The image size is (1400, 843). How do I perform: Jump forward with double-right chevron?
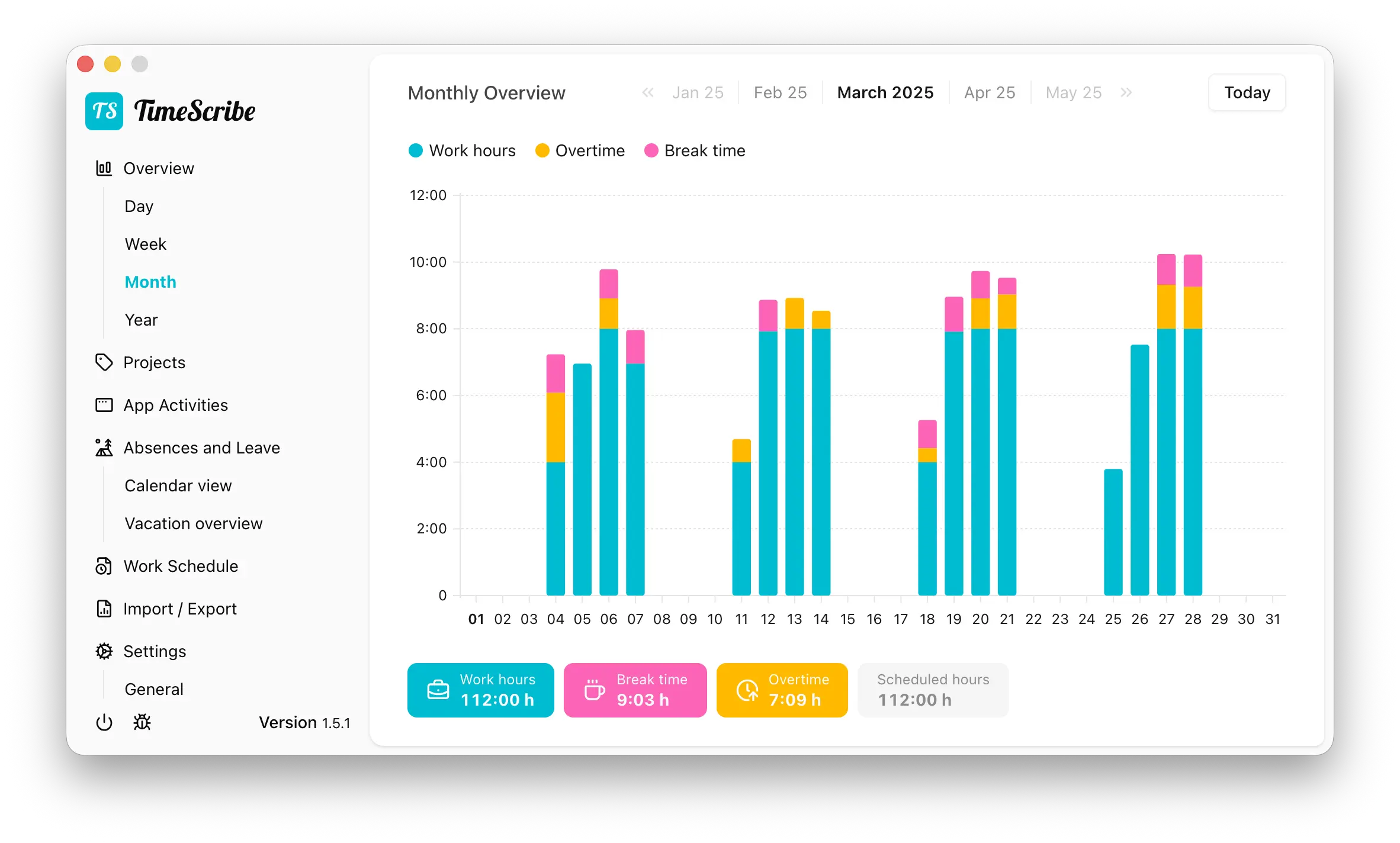(x=1126, y=92)
